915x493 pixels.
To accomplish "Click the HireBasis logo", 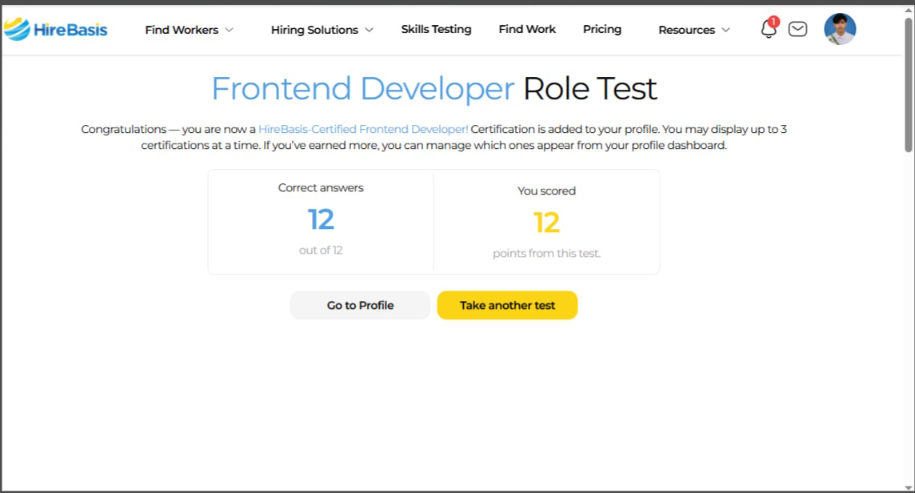I will tap(55, 29).
